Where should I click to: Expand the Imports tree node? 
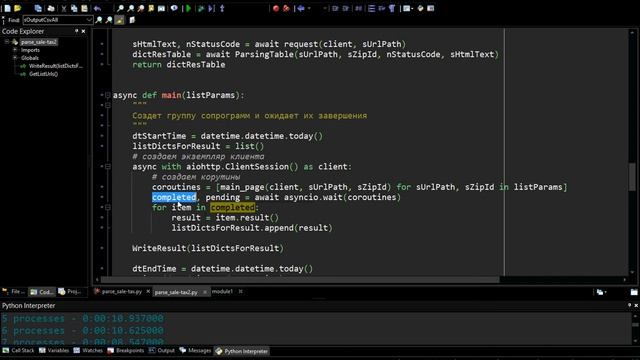(x=15, y=50)
